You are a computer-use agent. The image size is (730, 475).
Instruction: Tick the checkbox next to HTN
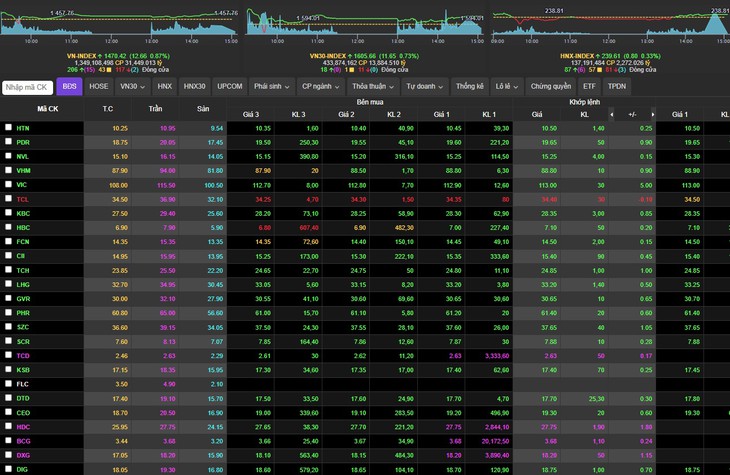click(x=8, y=127)
